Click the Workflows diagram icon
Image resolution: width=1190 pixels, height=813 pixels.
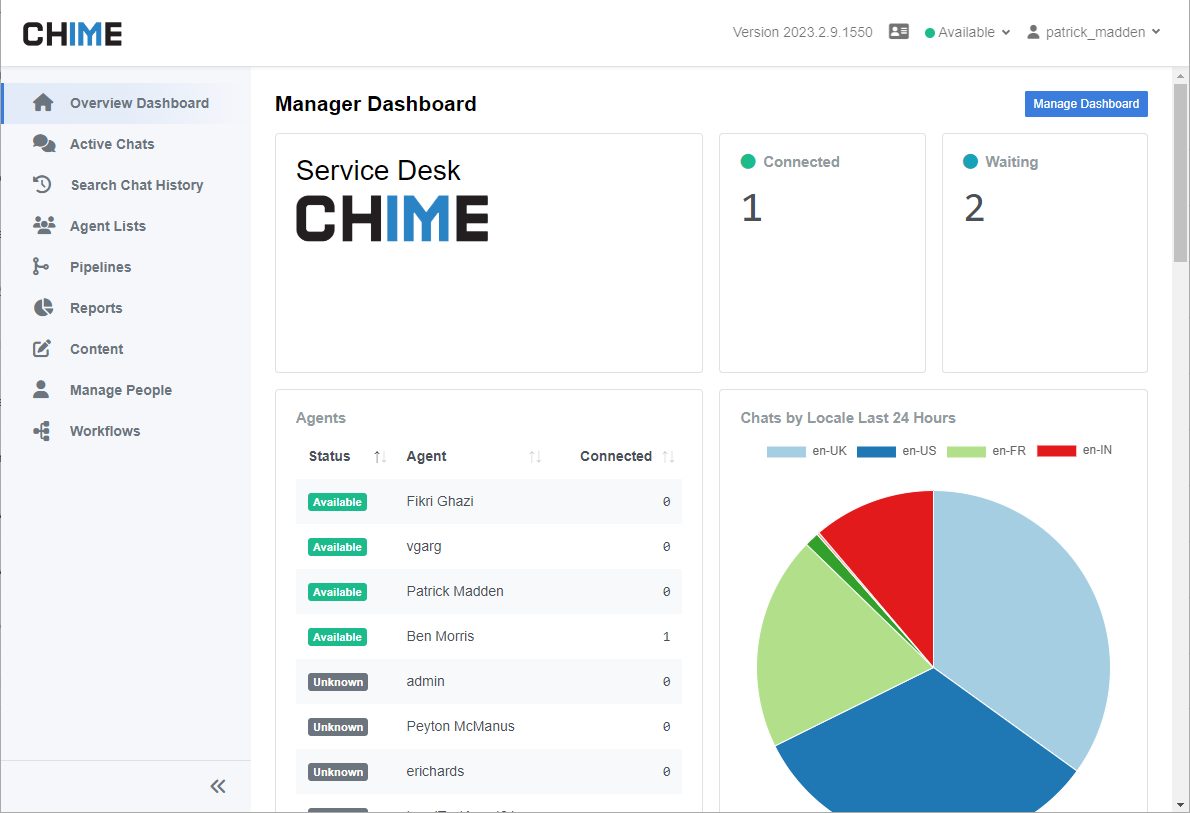click(42, 430)
